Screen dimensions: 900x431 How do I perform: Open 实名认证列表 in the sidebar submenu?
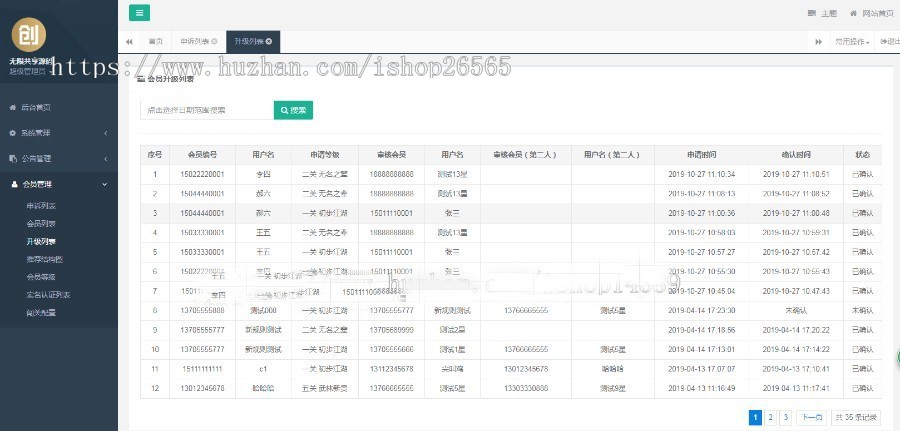[47, 295]
